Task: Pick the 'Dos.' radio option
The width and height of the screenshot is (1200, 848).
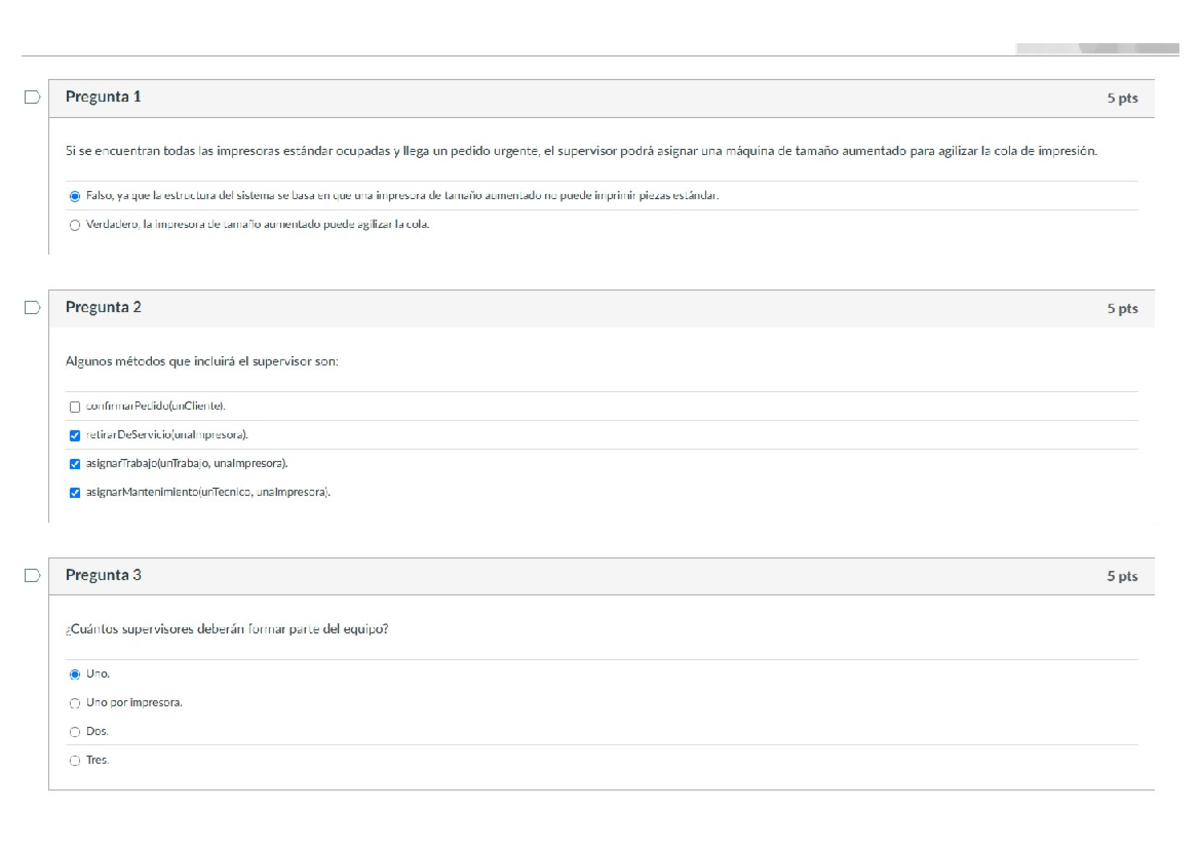Action: 75,732
